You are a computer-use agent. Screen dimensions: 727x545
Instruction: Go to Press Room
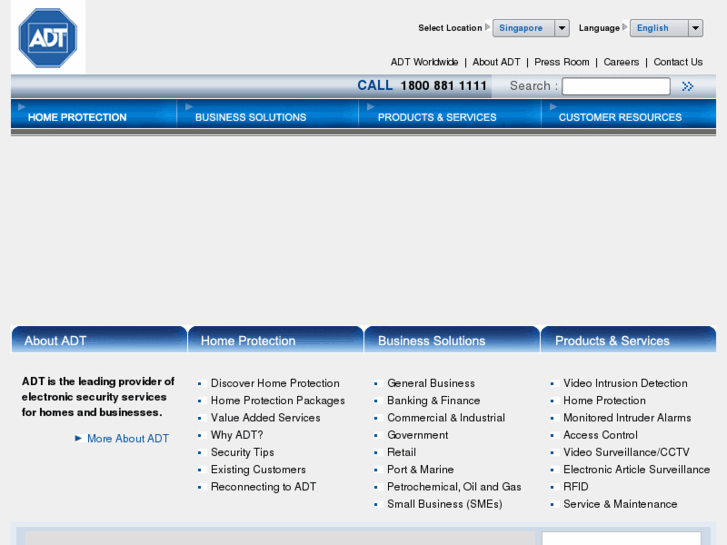pyautogui.click(x=561, y=62)
